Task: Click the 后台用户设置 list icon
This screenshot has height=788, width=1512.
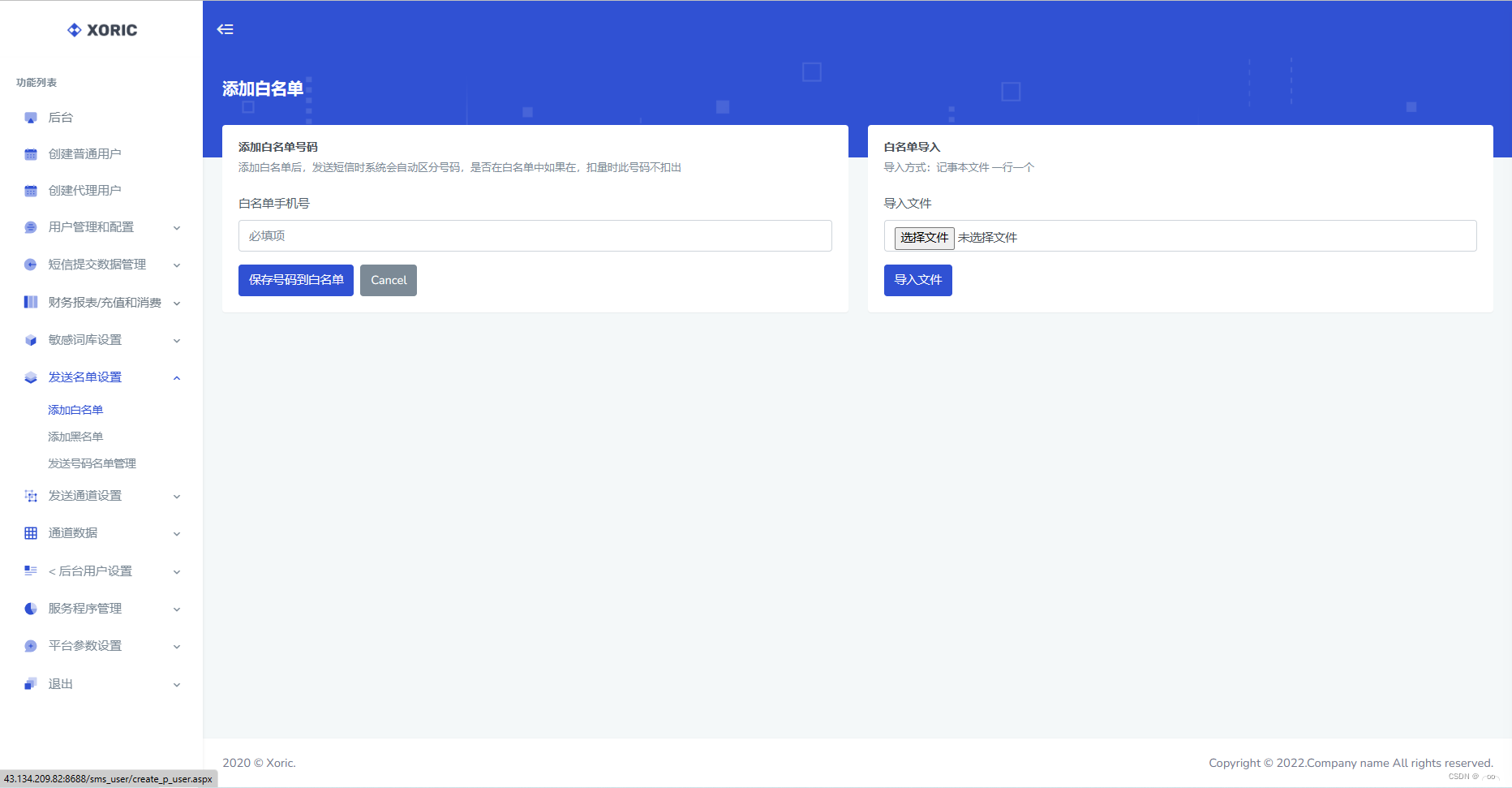Action: (31, 571)
